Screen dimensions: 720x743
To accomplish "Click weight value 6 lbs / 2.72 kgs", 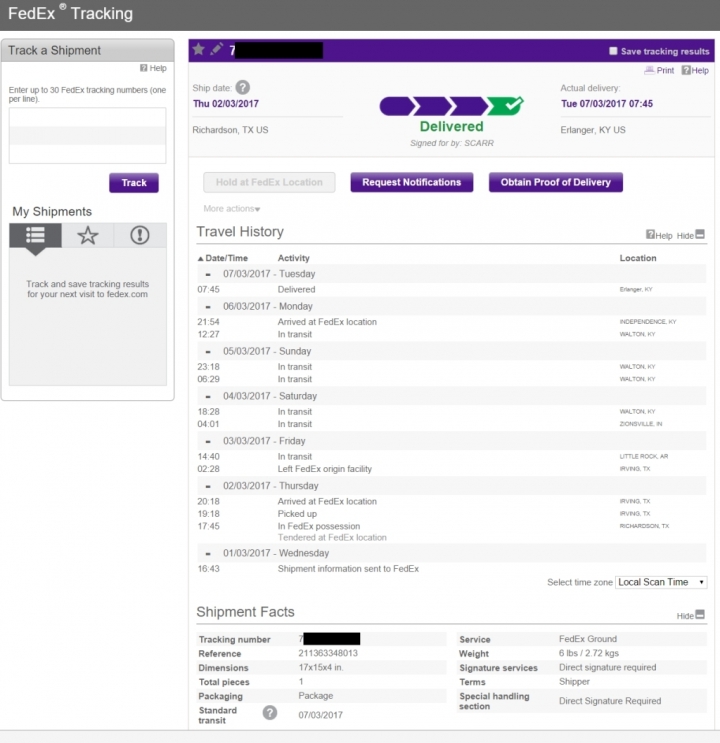I will (589, 653).
